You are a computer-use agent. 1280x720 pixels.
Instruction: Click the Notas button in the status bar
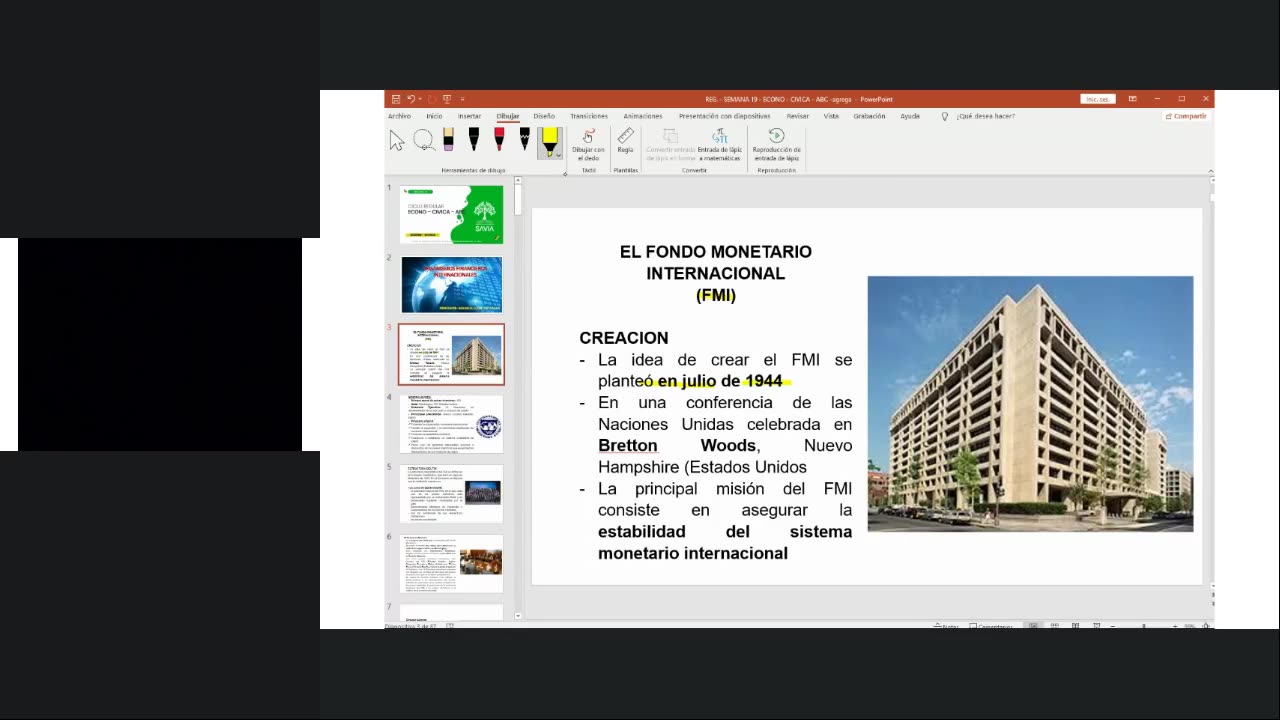point(946,626)
